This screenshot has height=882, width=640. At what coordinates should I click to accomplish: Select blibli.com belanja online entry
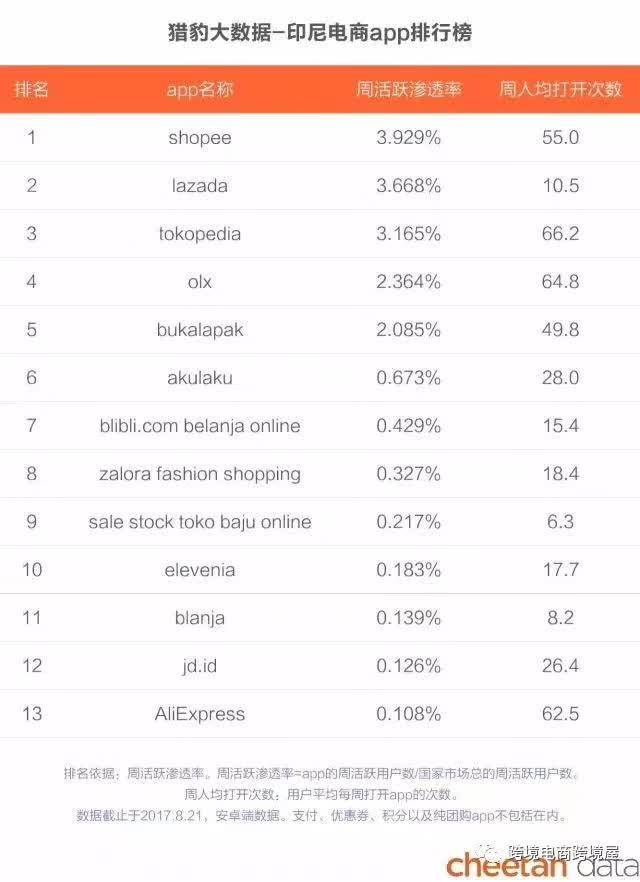pos(200,426)
